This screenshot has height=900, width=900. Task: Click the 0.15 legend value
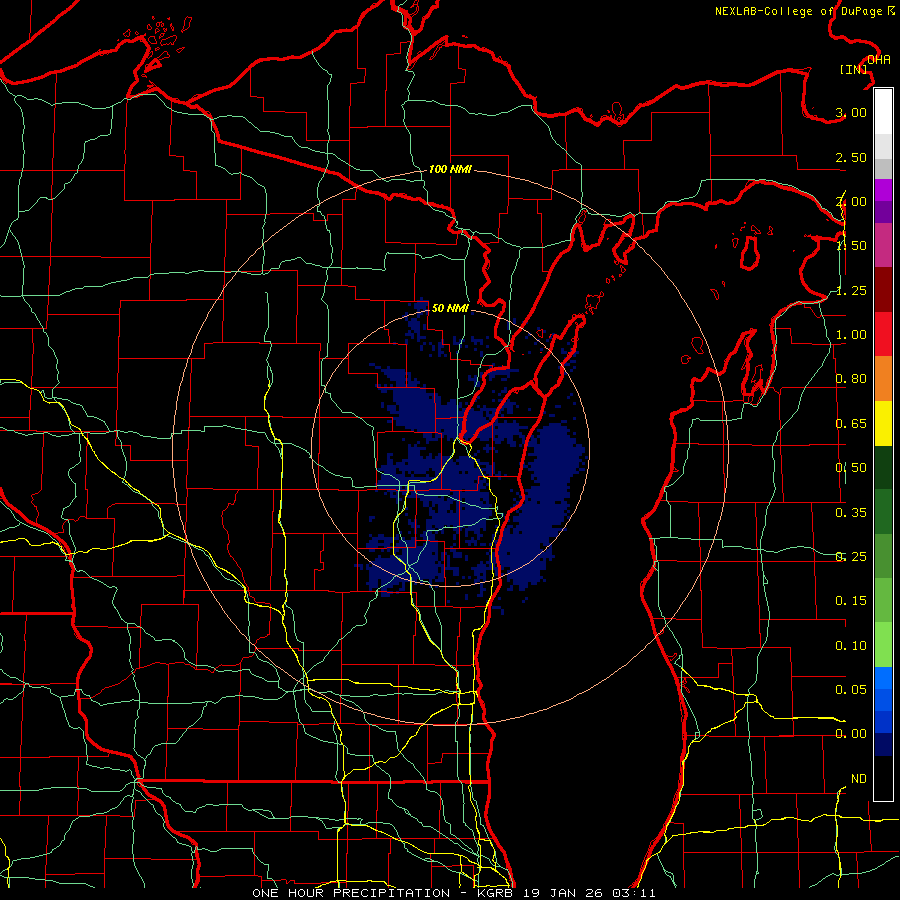point(851,601)
